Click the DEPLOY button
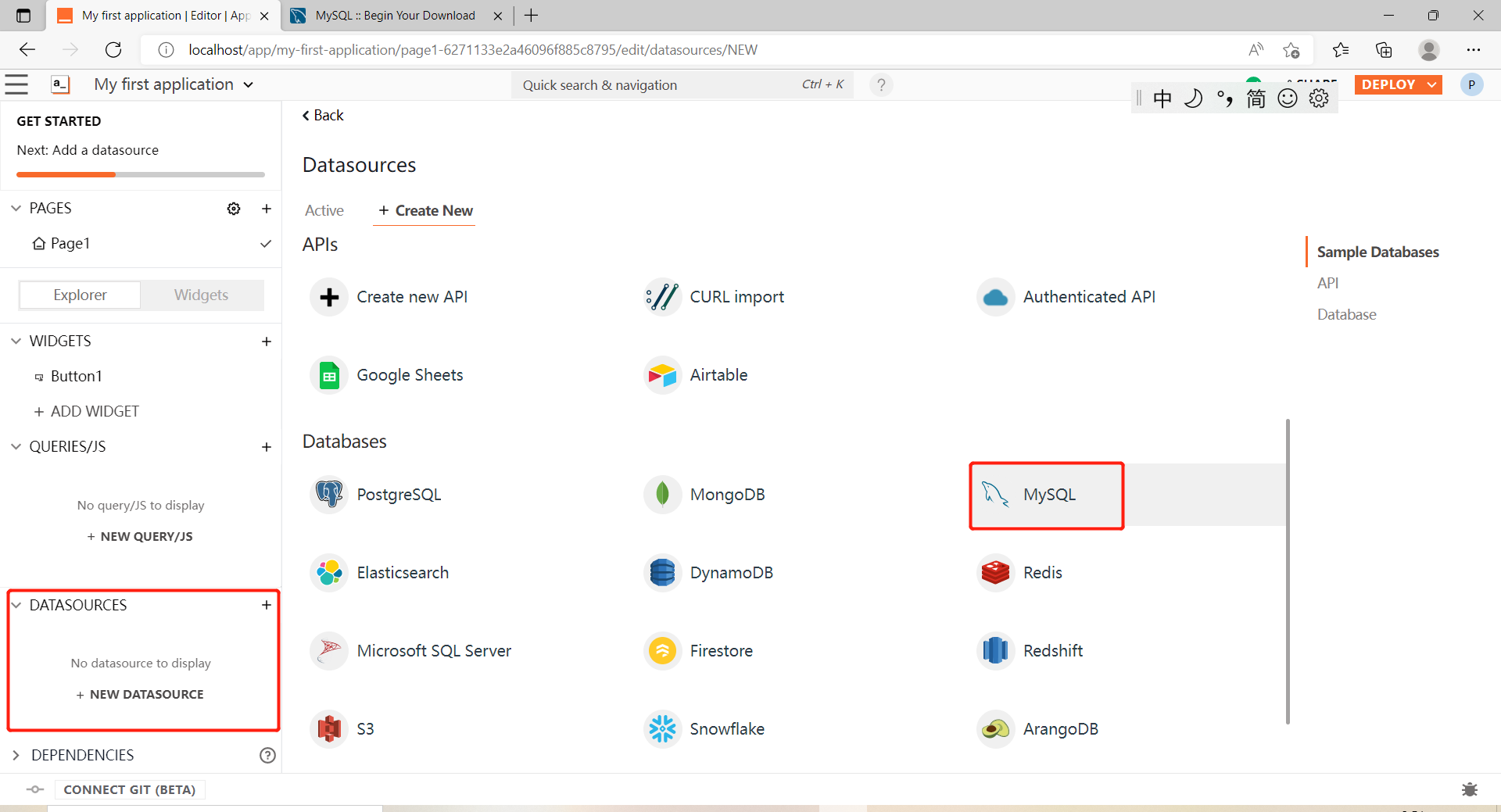Image resolution: width=1501 pixels, height=812 pixels. [x=1389, y=84]
